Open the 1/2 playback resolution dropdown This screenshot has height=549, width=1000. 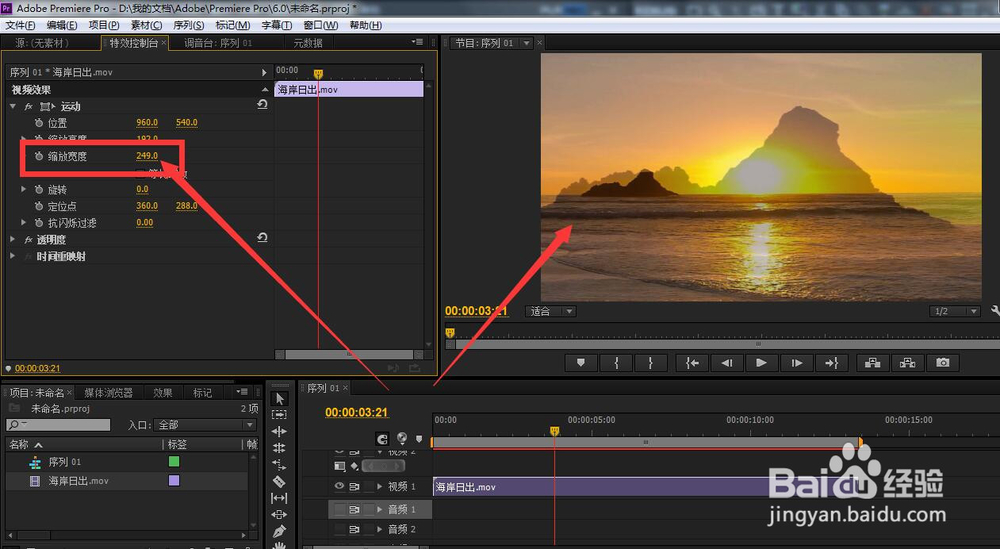pyautogui.click(x=954, y=311)
